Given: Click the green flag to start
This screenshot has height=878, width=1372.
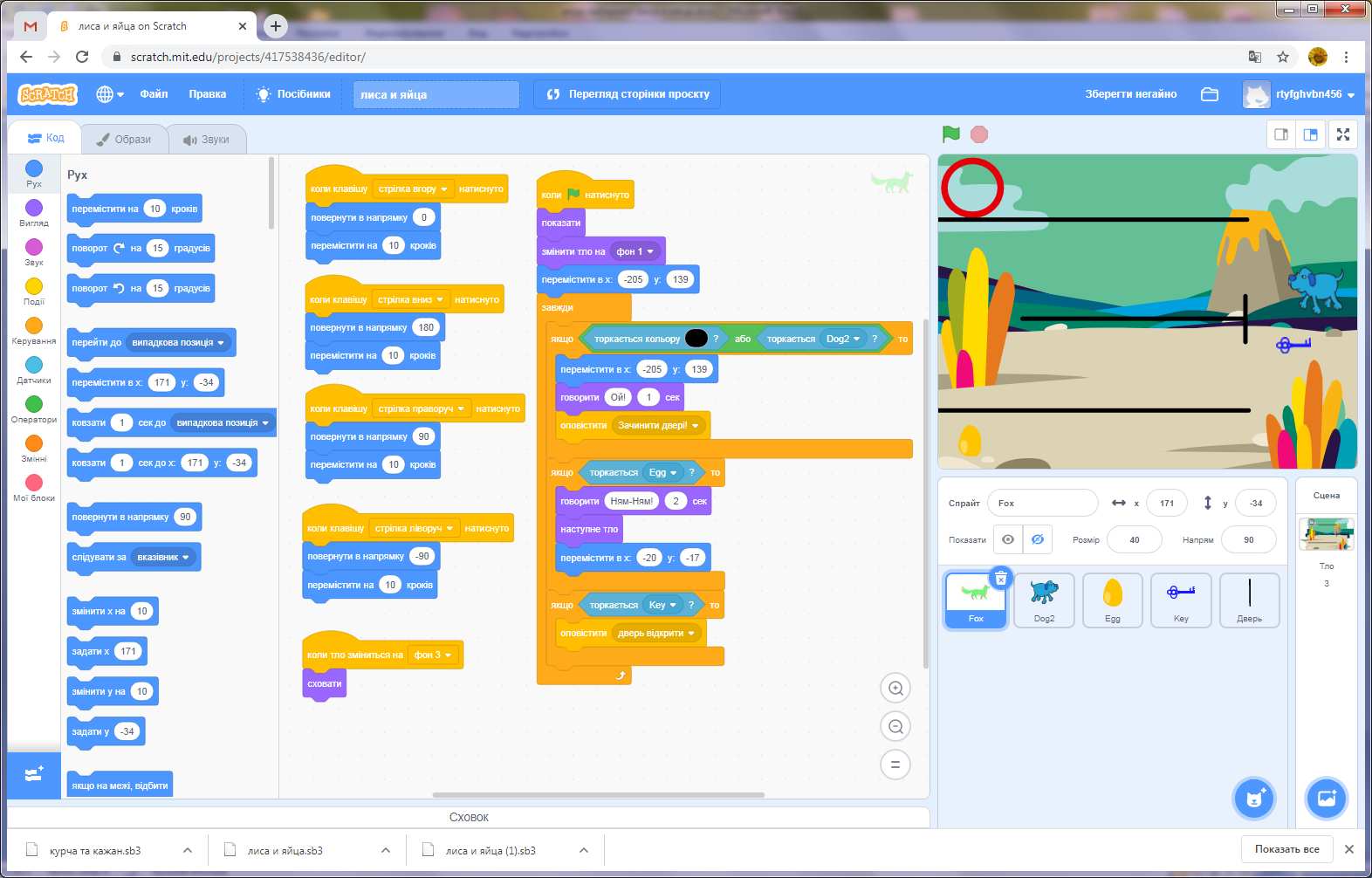Looking at the screenshot, I should (951, 134).
